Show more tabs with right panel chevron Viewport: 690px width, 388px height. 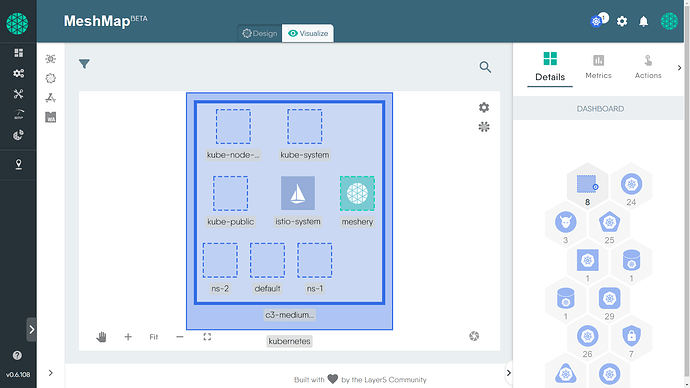(679, 68)
